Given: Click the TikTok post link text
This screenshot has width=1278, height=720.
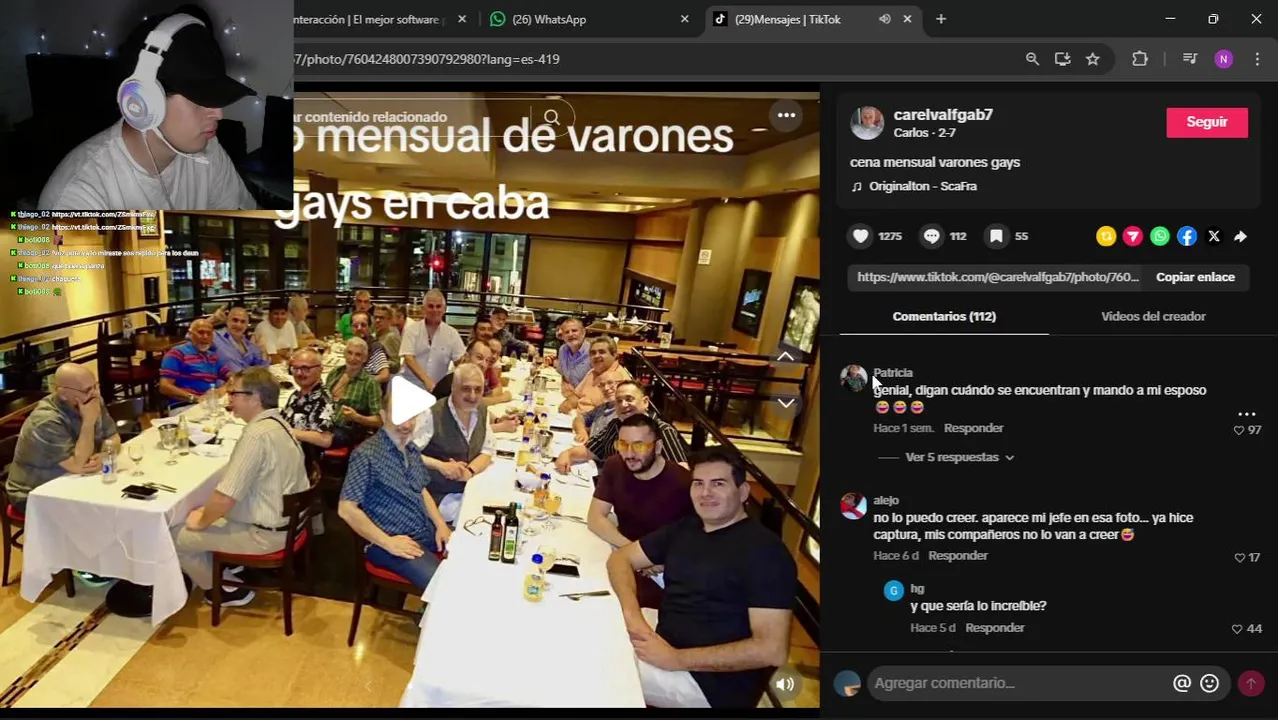Looking at the screenshot, I should point(998,277).
